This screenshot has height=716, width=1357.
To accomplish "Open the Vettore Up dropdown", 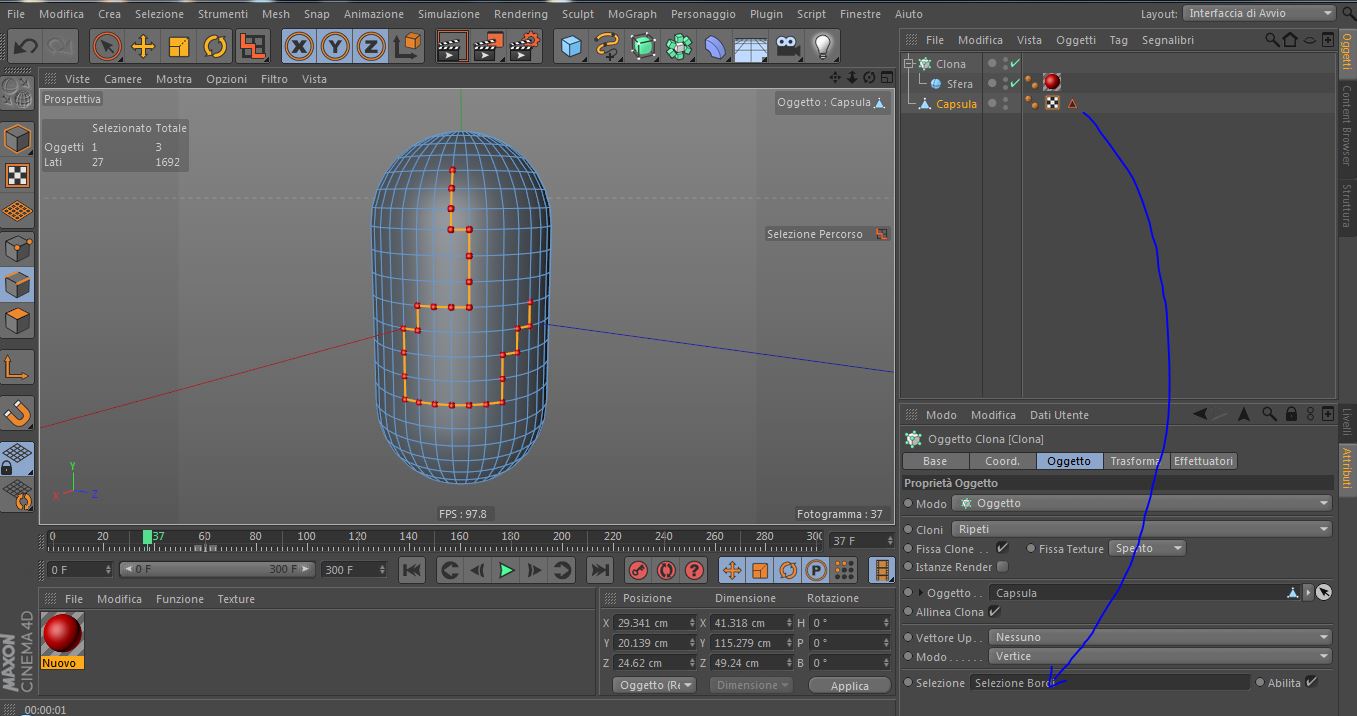I will pos(1160,637).
